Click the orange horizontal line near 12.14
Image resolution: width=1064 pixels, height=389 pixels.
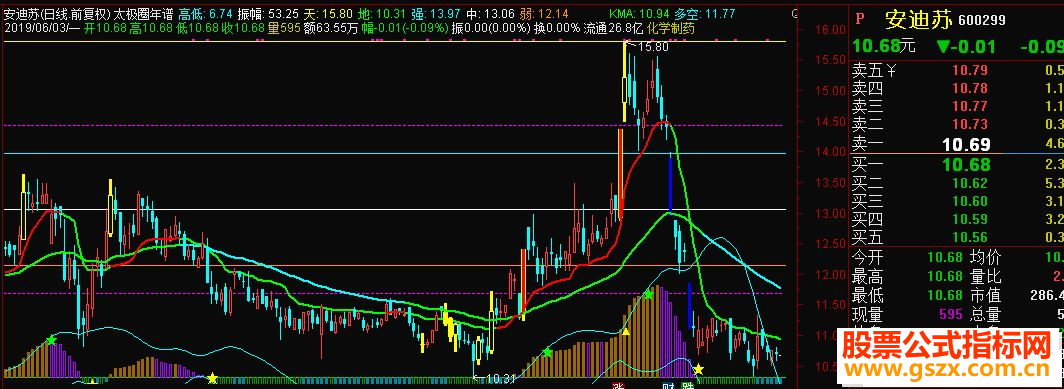pos(394,265)
